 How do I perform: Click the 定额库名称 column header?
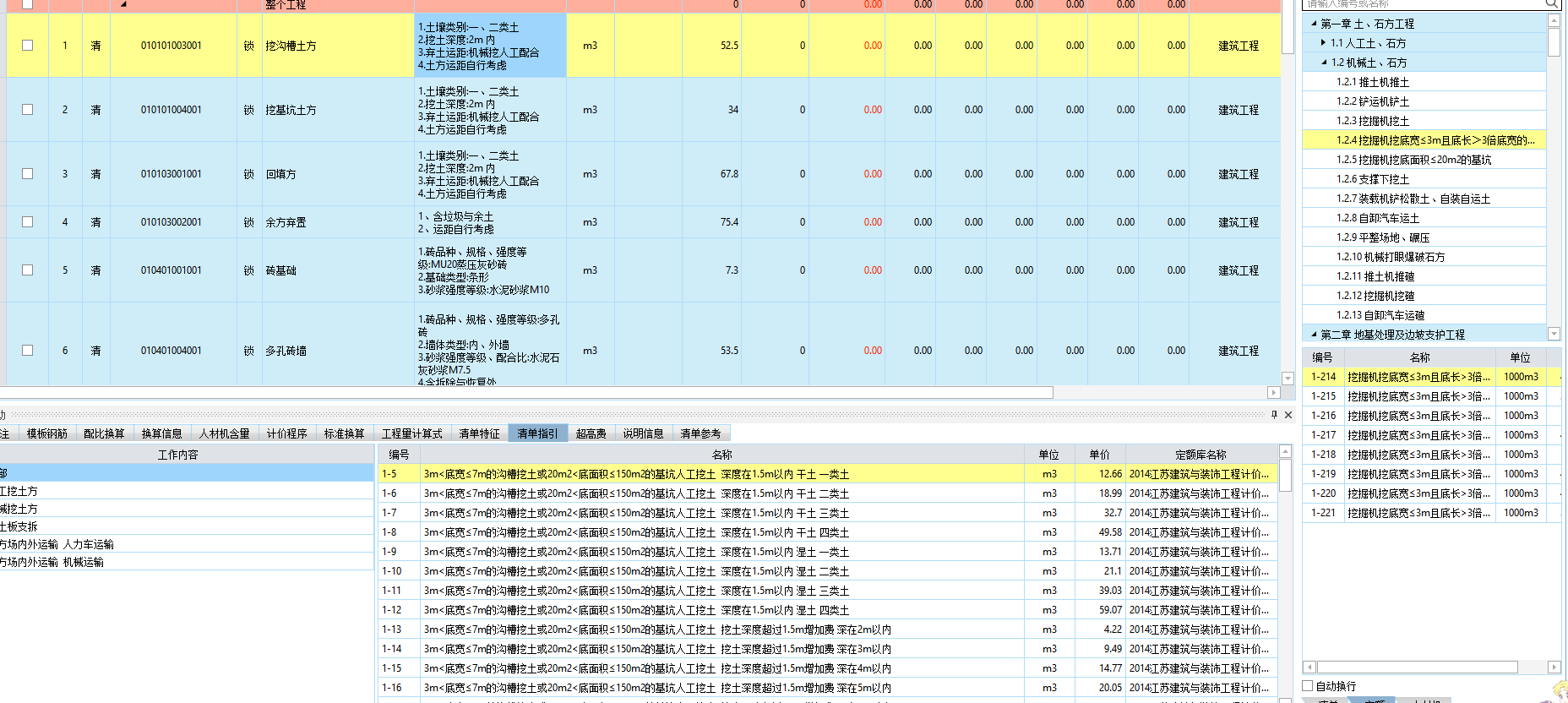coord(1200,455)
